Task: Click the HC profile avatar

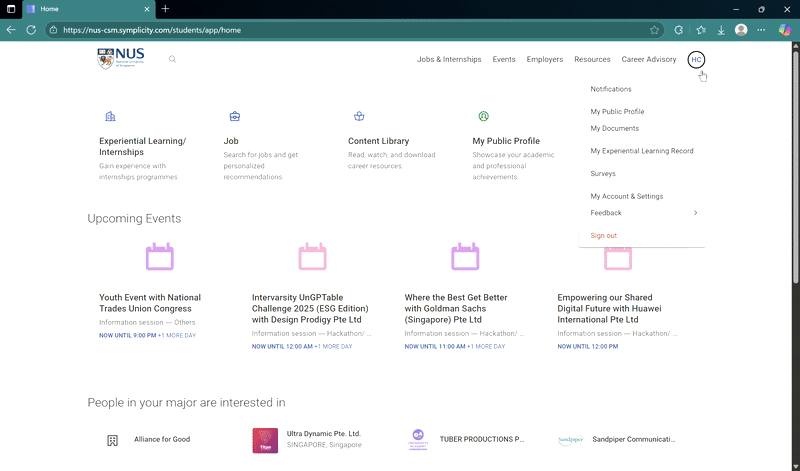Action: tap(696, 59)
